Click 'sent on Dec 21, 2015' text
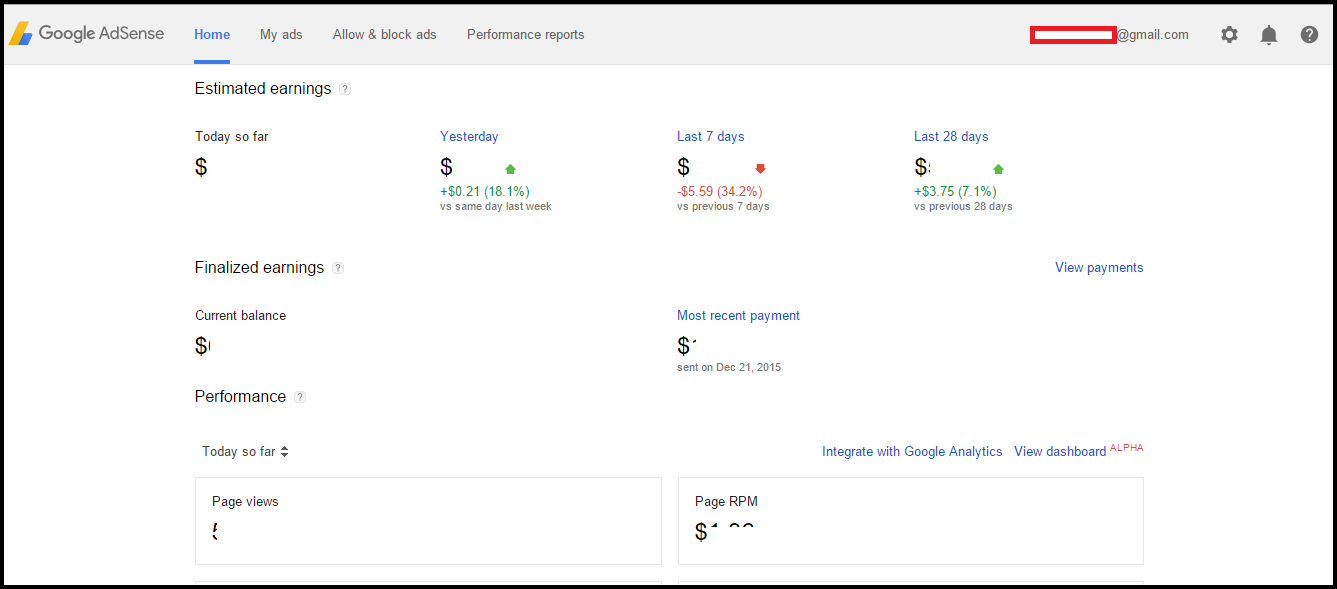The height and width of the screenshot is (589, 1337). 729,367
